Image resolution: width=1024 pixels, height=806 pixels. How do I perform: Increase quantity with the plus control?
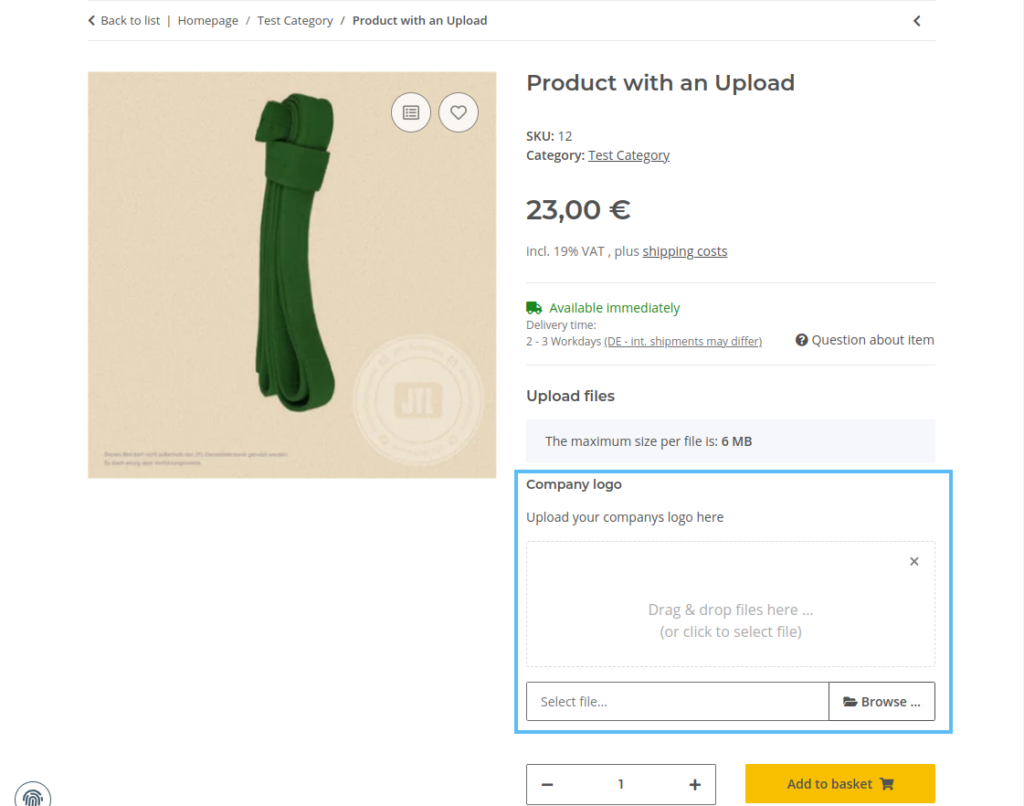[694, 784]
